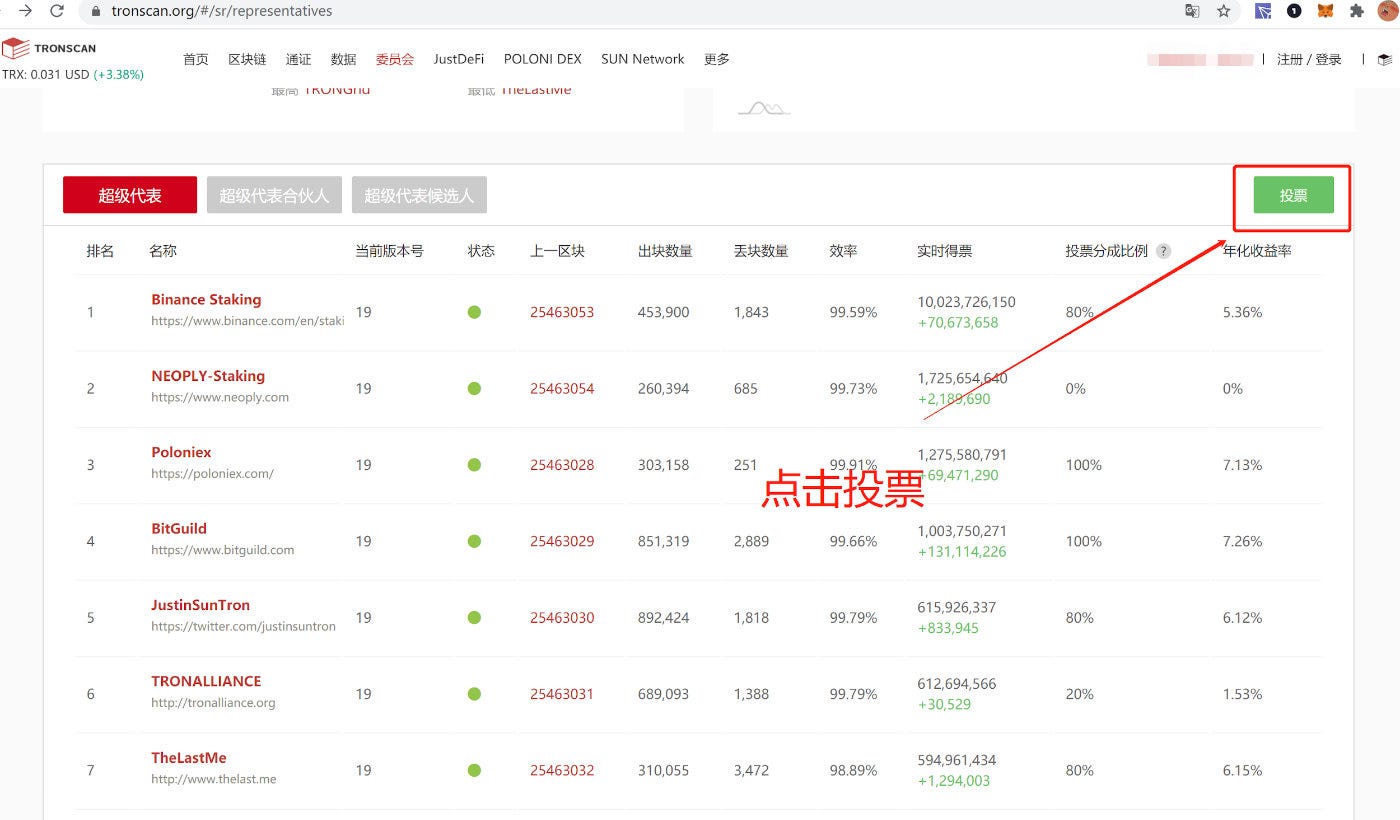Click the 892,424 blocks produced value
The width and height of the screenshot is (1400, 820).
tap(663, 618)
